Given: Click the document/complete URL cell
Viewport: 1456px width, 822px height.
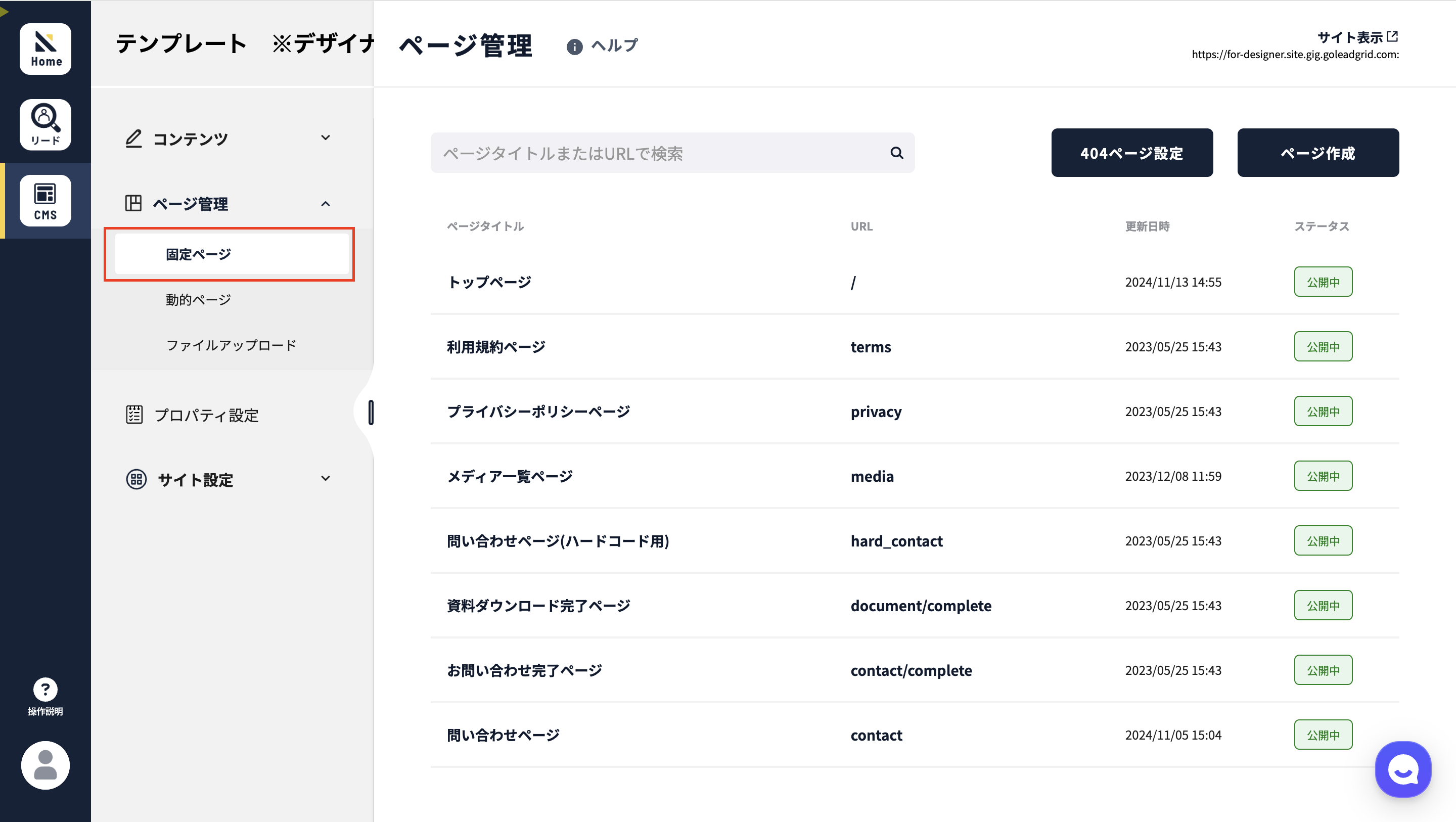Looking at the screenshot, I should pyautogui.click(x=921, y=606).
